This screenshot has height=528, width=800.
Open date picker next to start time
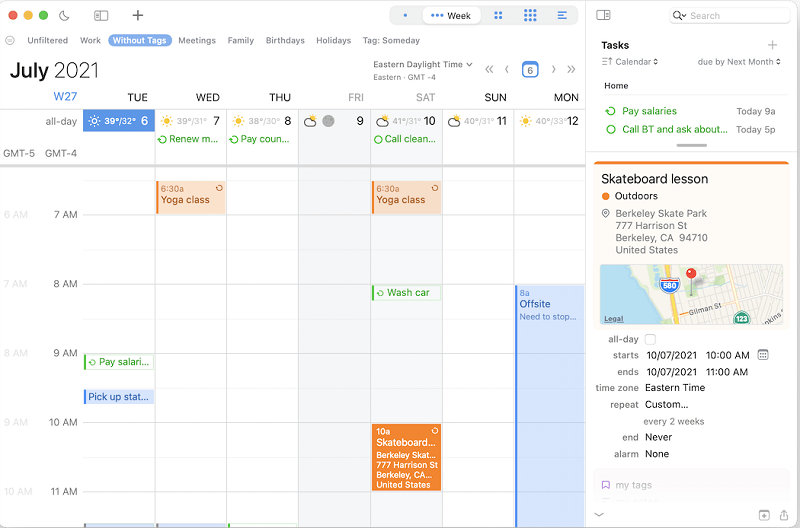[x=763, y=355]
